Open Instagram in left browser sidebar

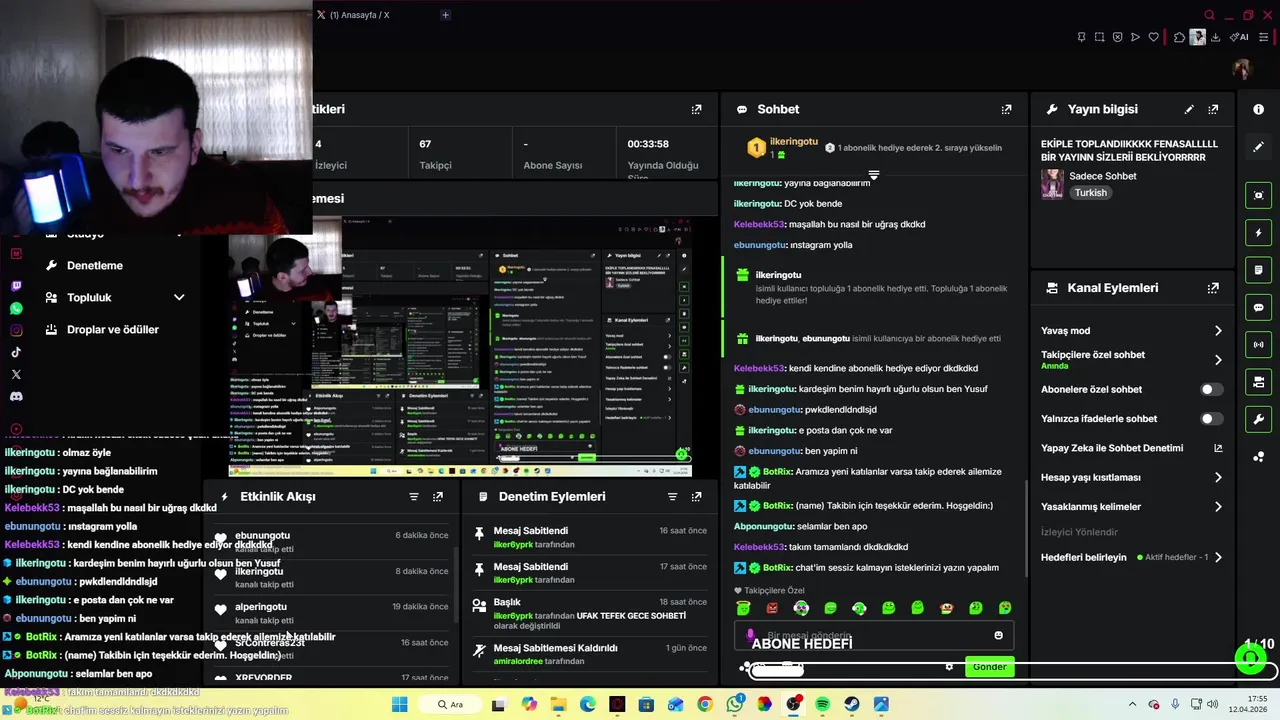[16, 330]
